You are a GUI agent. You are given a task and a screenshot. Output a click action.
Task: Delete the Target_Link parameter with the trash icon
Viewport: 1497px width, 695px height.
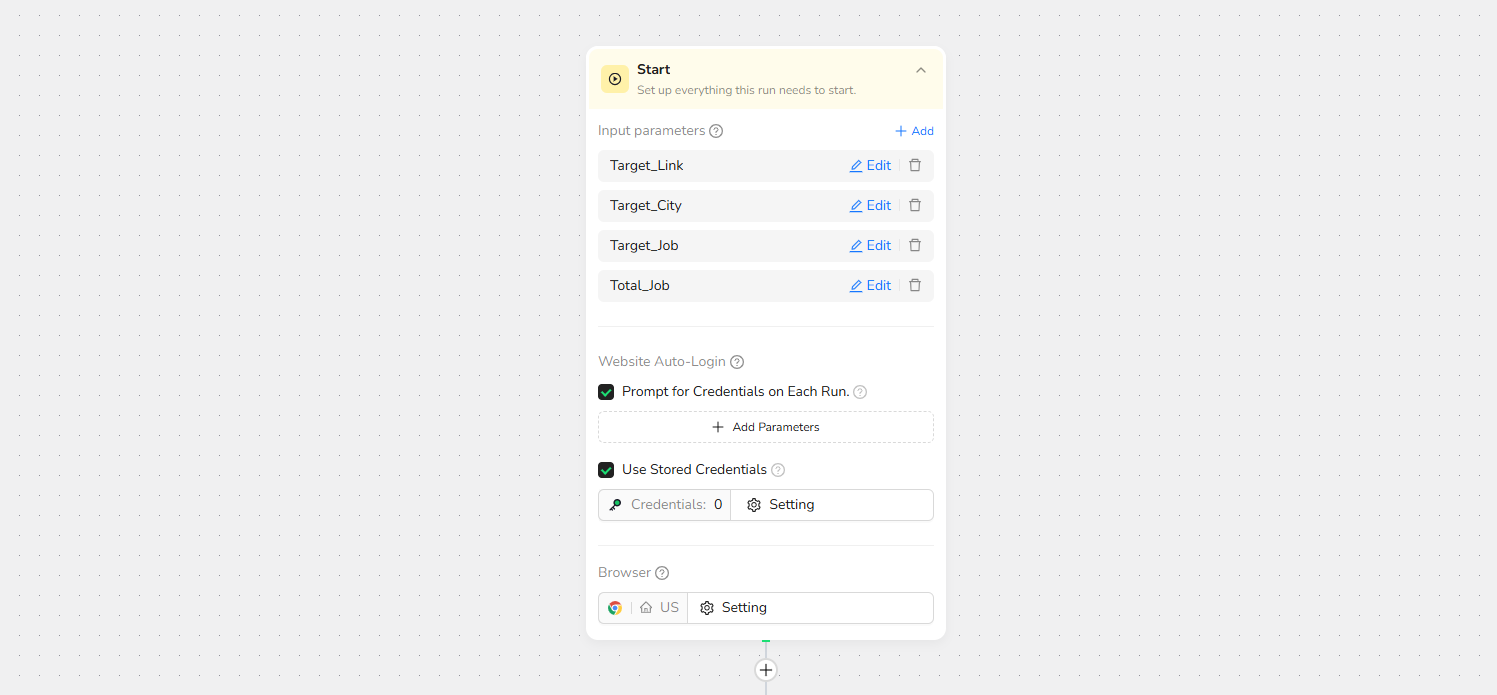pos(915,165)
